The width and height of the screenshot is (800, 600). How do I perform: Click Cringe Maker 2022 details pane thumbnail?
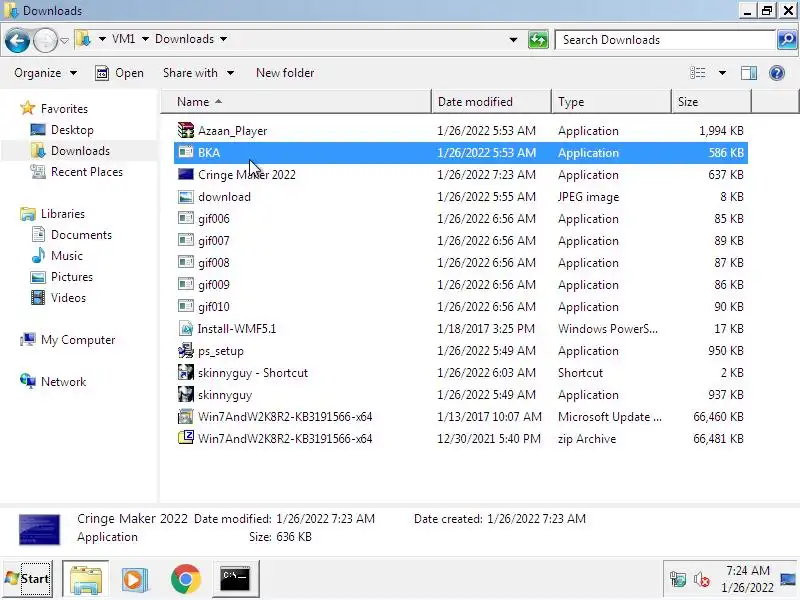coord(39,529)
